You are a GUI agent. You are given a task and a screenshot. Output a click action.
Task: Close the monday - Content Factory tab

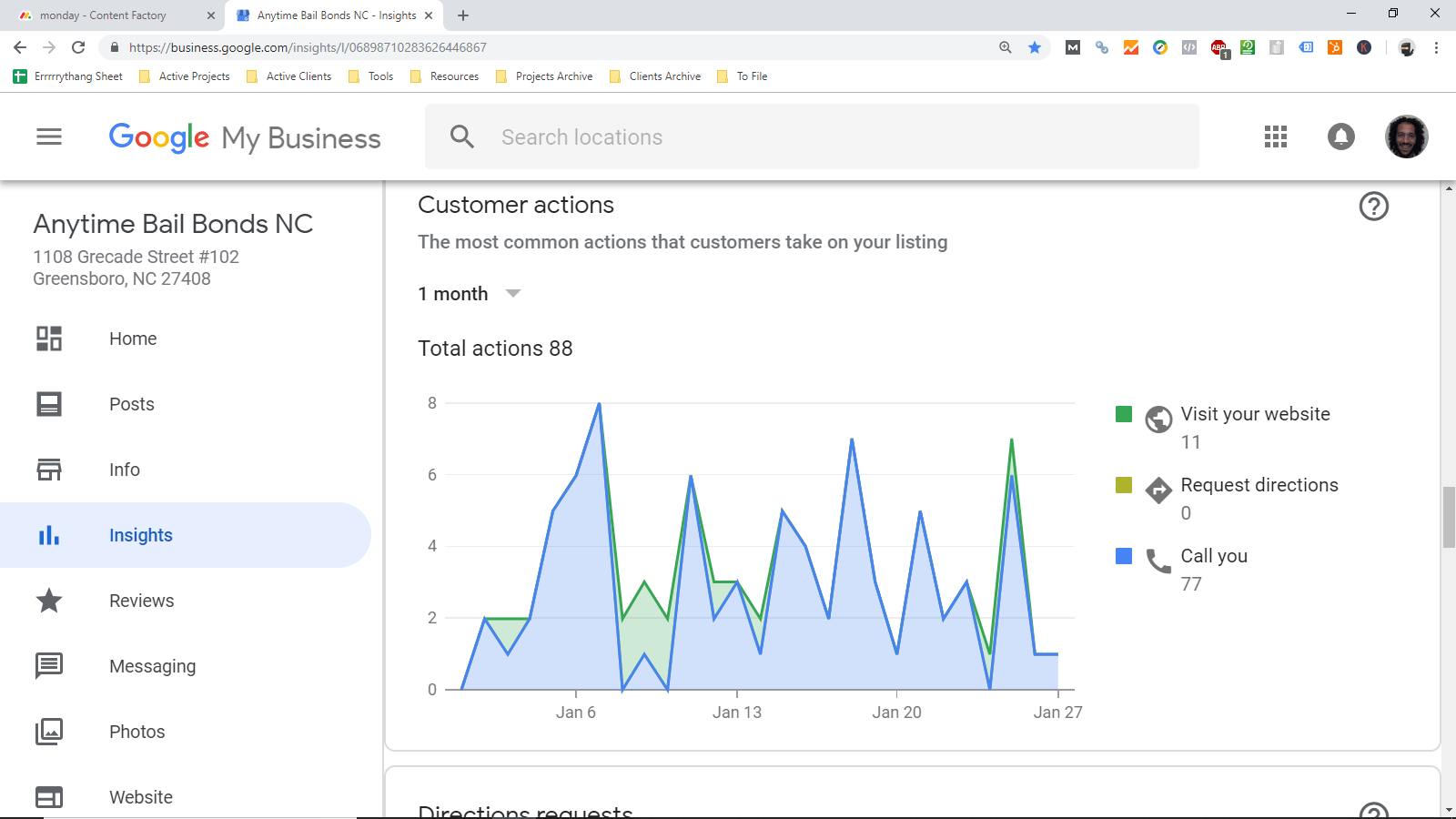211,15
